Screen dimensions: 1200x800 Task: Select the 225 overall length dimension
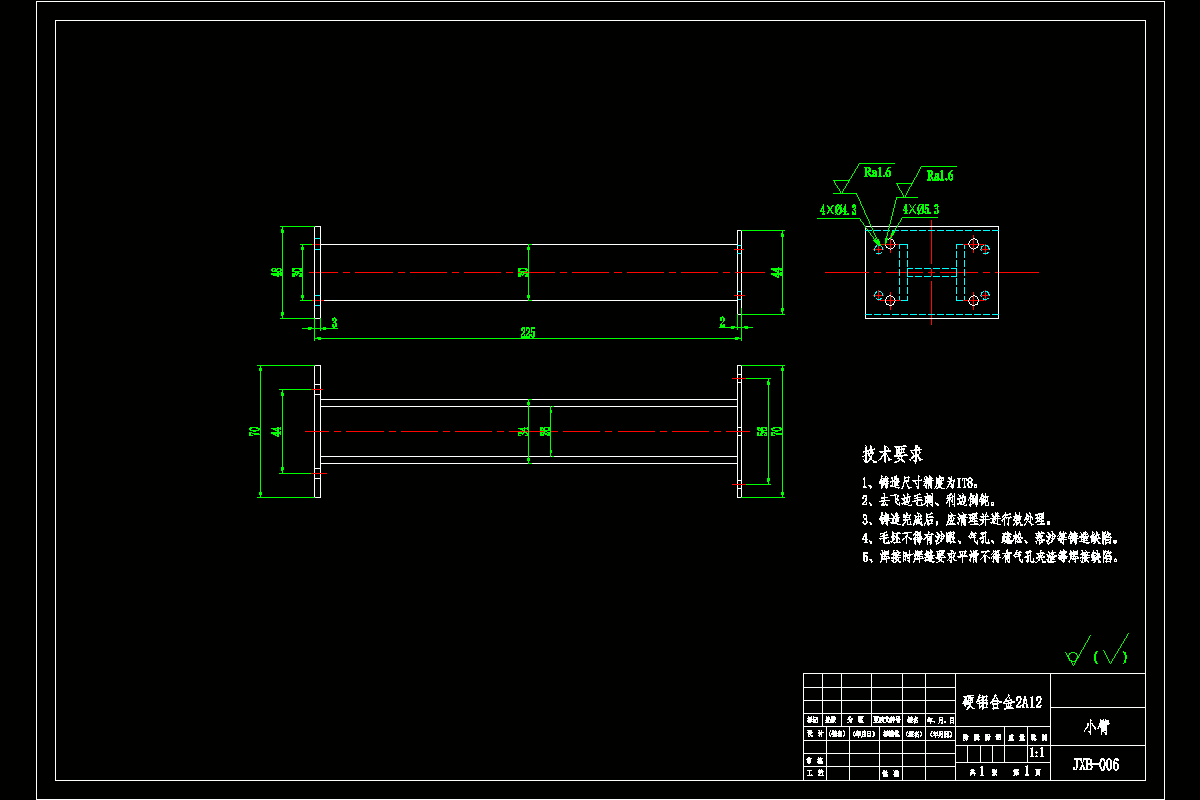click(528, 333)
